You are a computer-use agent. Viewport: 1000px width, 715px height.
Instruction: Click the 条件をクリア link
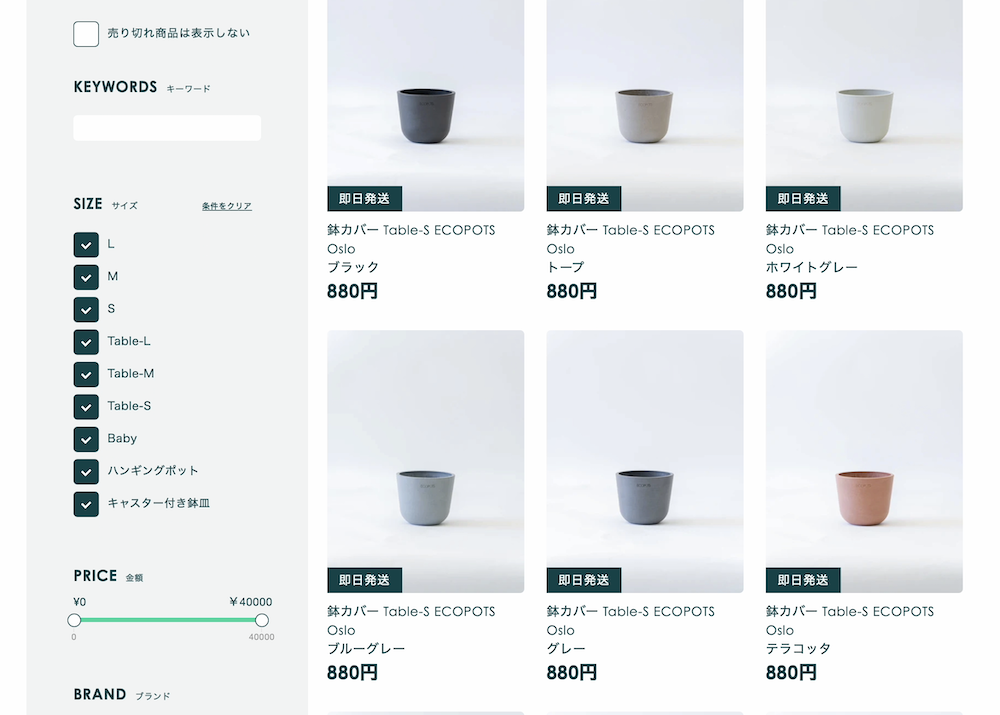pos(227,206)
